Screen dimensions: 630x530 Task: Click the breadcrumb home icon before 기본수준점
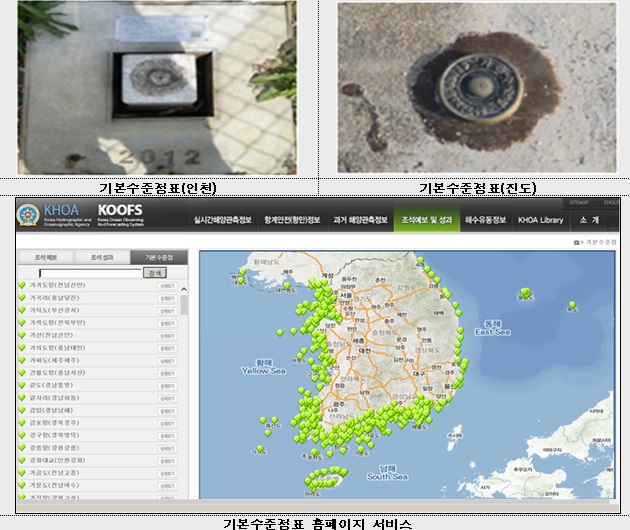[x=576, y=242]
